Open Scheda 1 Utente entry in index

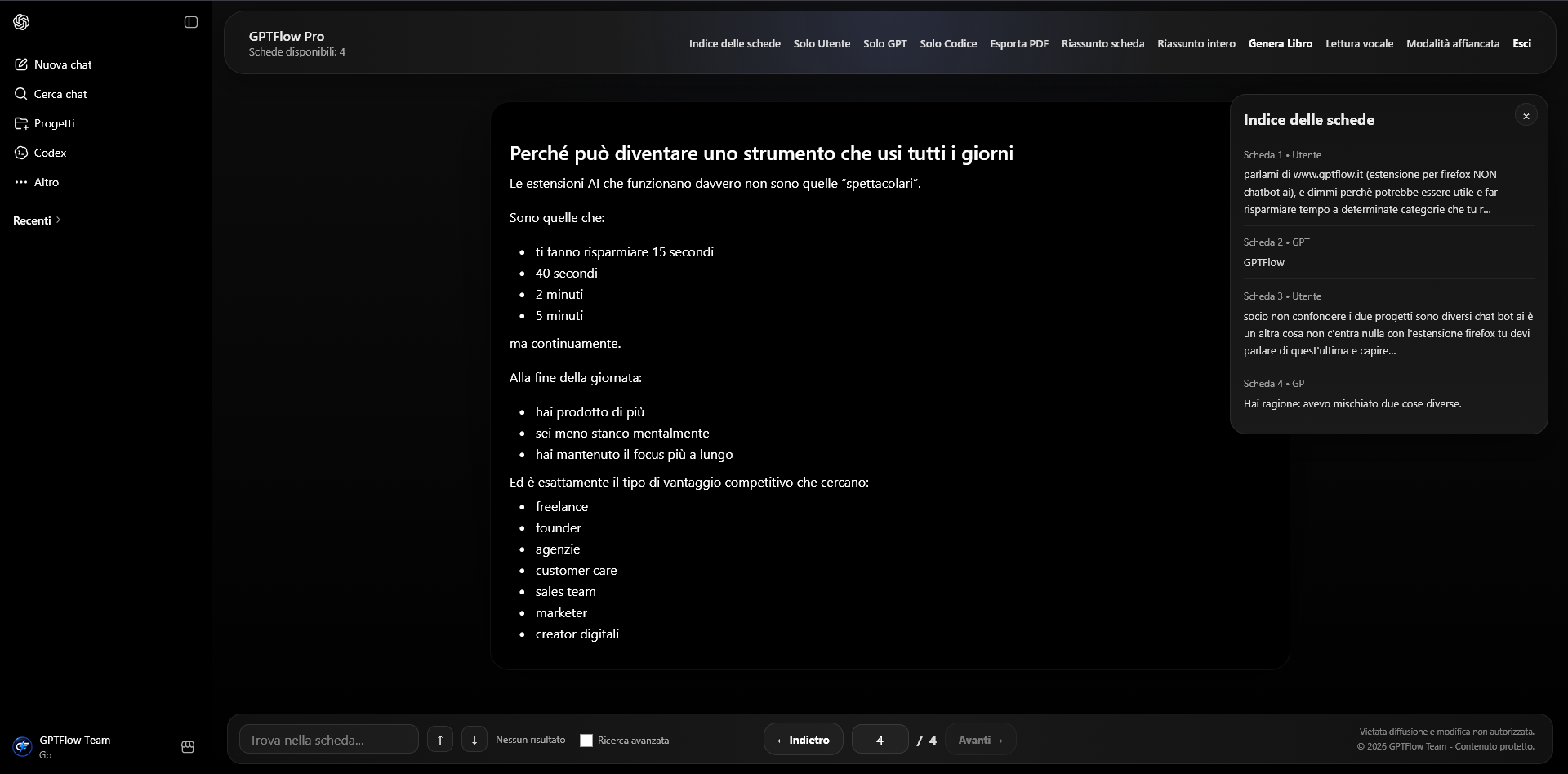click(x=1388, y=183)
